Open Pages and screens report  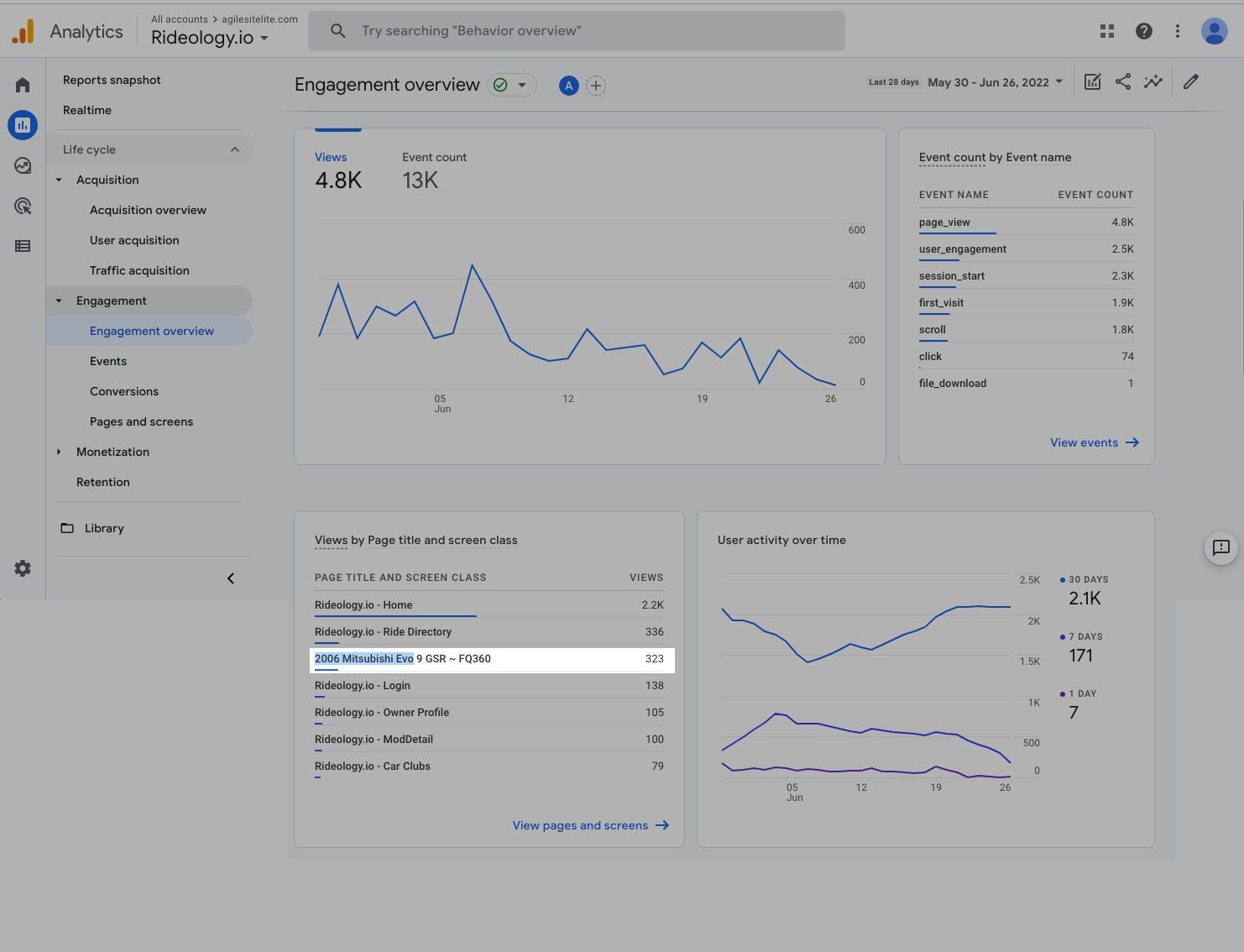[141, 421]
